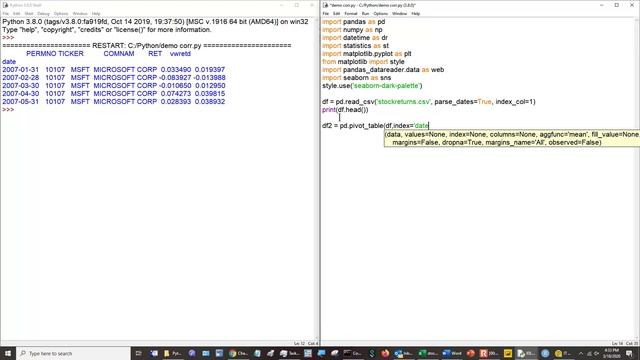
Task: Click the Python Shell window title icon
Action: point(5,5)
